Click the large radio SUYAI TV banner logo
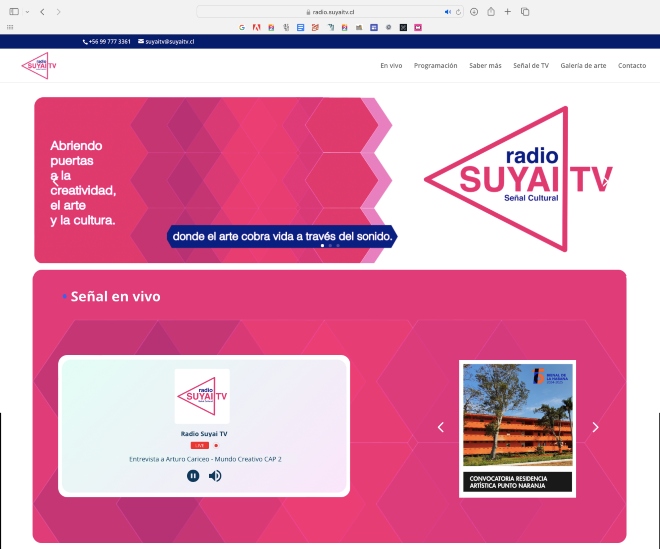 [x=518, y=179]
